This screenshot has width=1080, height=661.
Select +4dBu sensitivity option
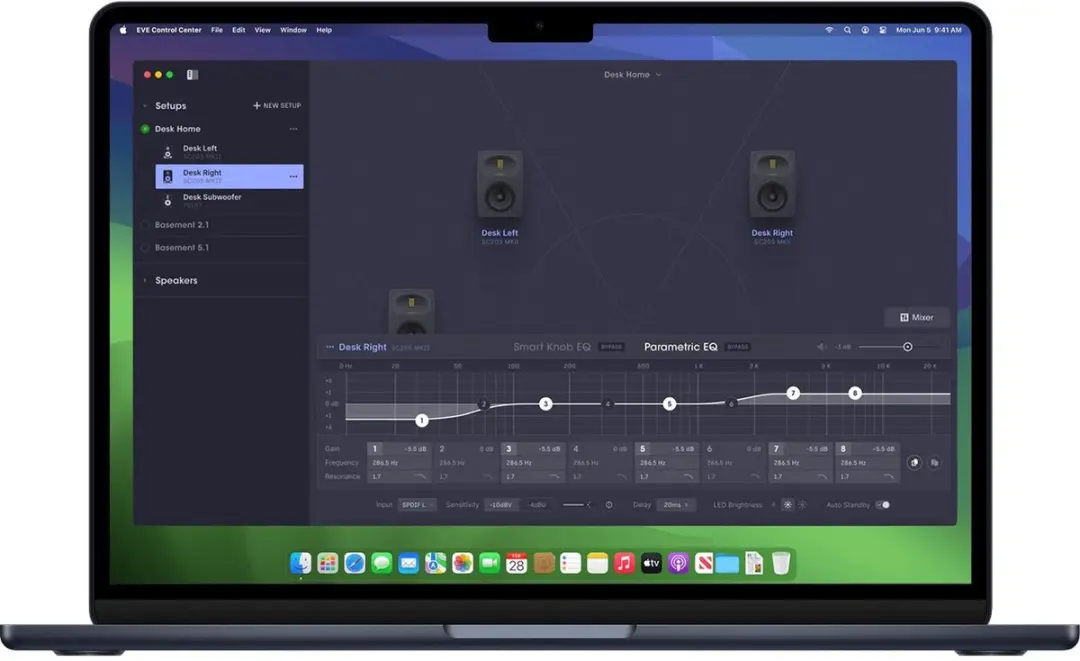[537, 505]
